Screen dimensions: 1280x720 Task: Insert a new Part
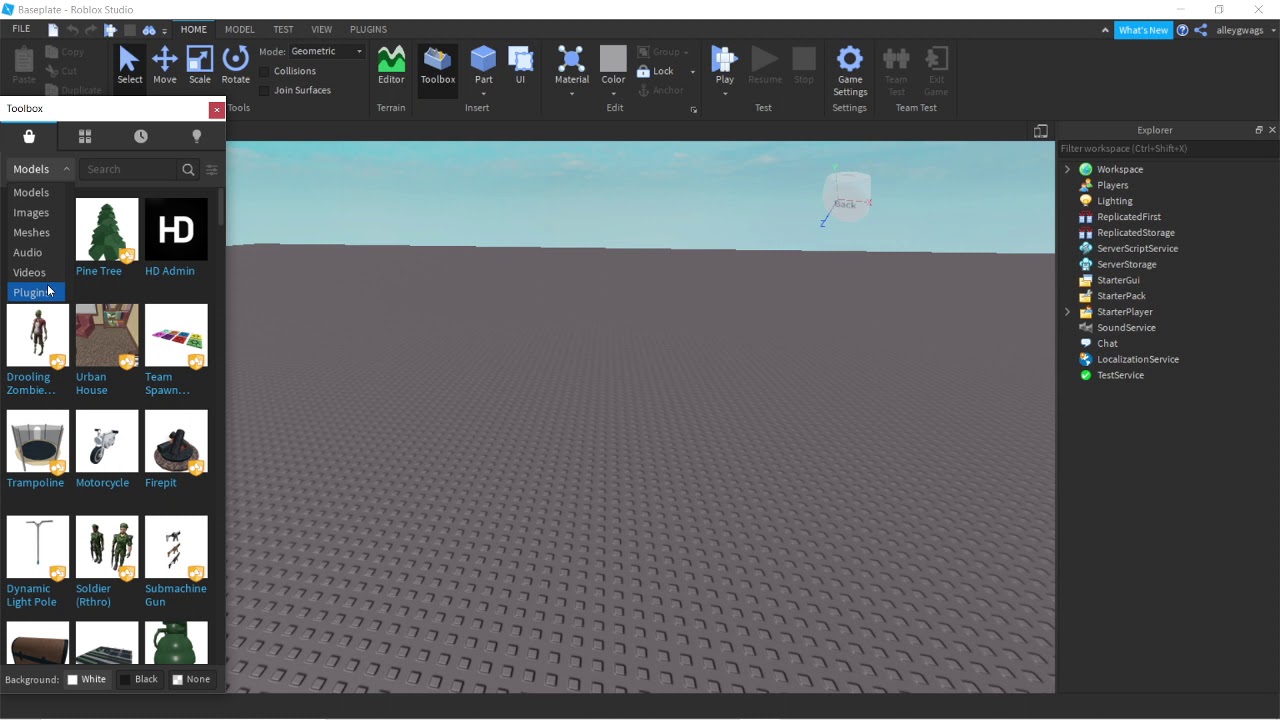pyautogui.click(x=483, y=65)
